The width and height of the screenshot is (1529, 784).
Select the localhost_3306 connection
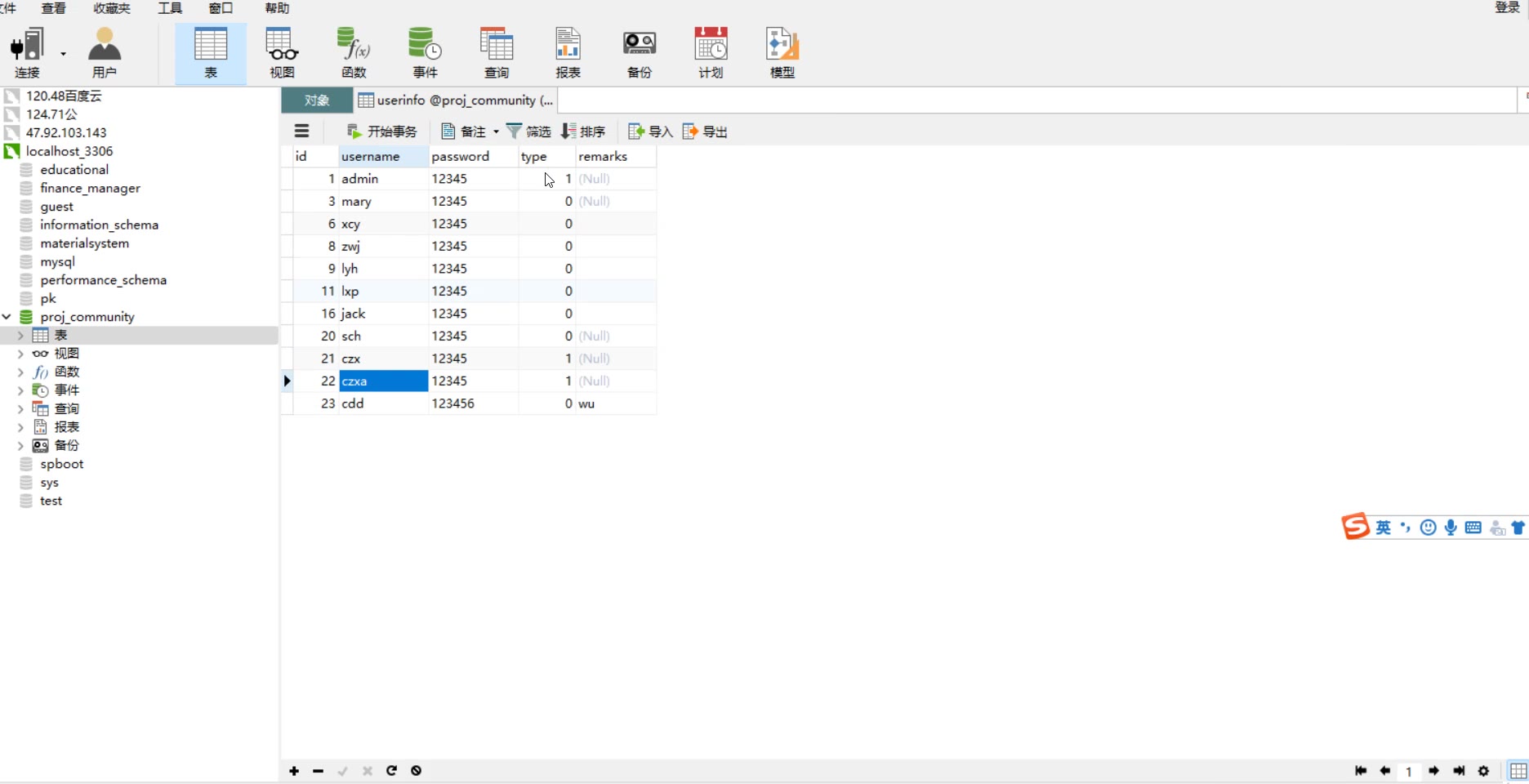pyautogui.click(x=69, y=151)
